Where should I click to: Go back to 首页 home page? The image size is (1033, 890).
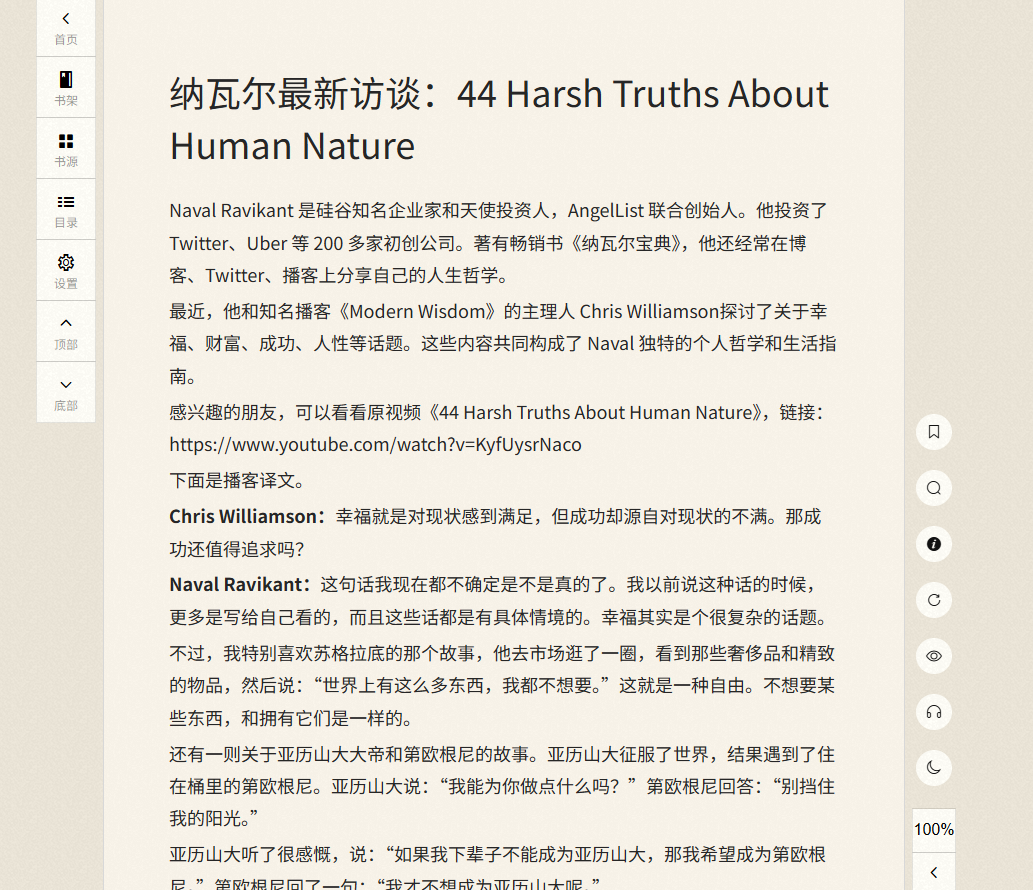[x=66, y=28]
